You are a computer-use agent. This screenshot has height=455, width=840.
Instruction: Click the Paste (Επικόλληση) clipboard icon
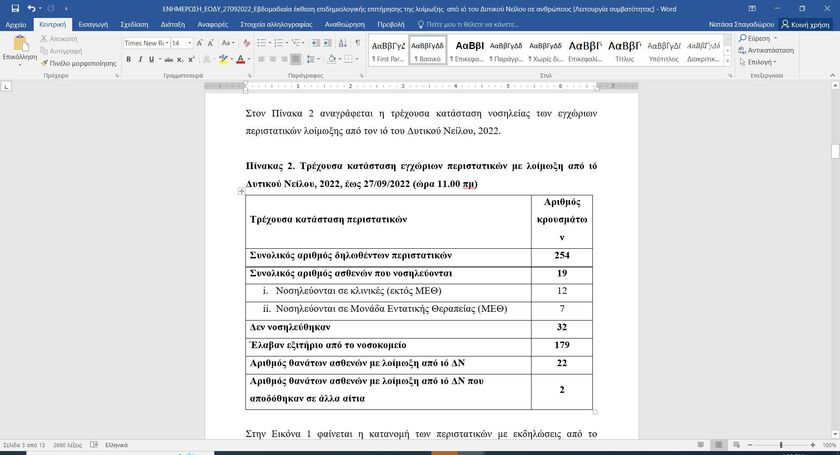pyautogui.click(x=19, y=44)
